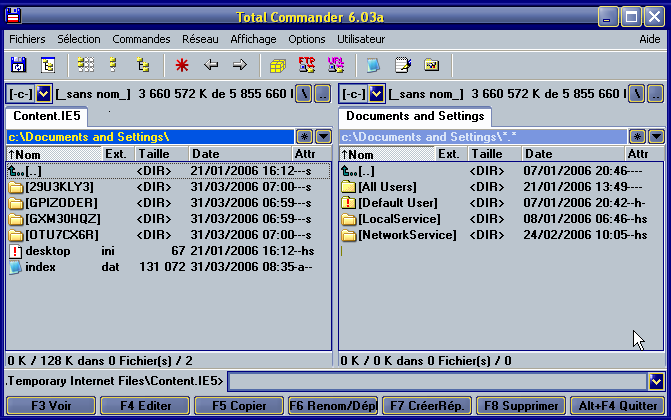Click the 29U3KLY3 folder icon
Image resolution: width=671 pixels, height=420 pixels.
(16, 187)
